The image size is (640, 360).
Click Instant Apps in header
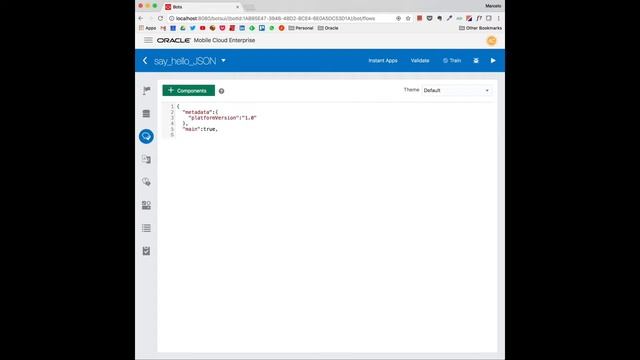click(x=383, y=60)
